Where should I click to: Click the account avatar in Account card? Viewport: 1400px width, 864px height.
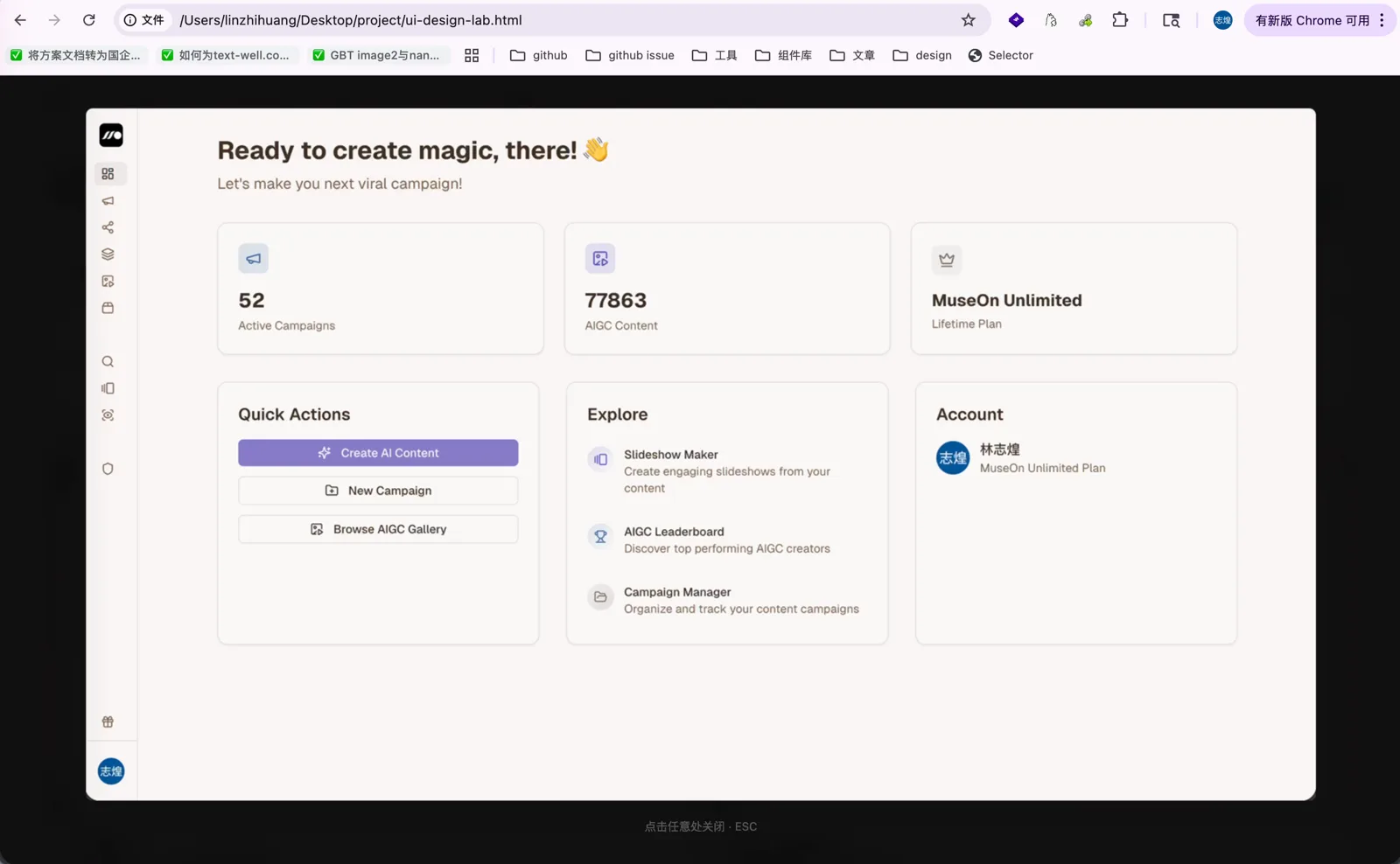pyautogui.click(x=953, y=458)
